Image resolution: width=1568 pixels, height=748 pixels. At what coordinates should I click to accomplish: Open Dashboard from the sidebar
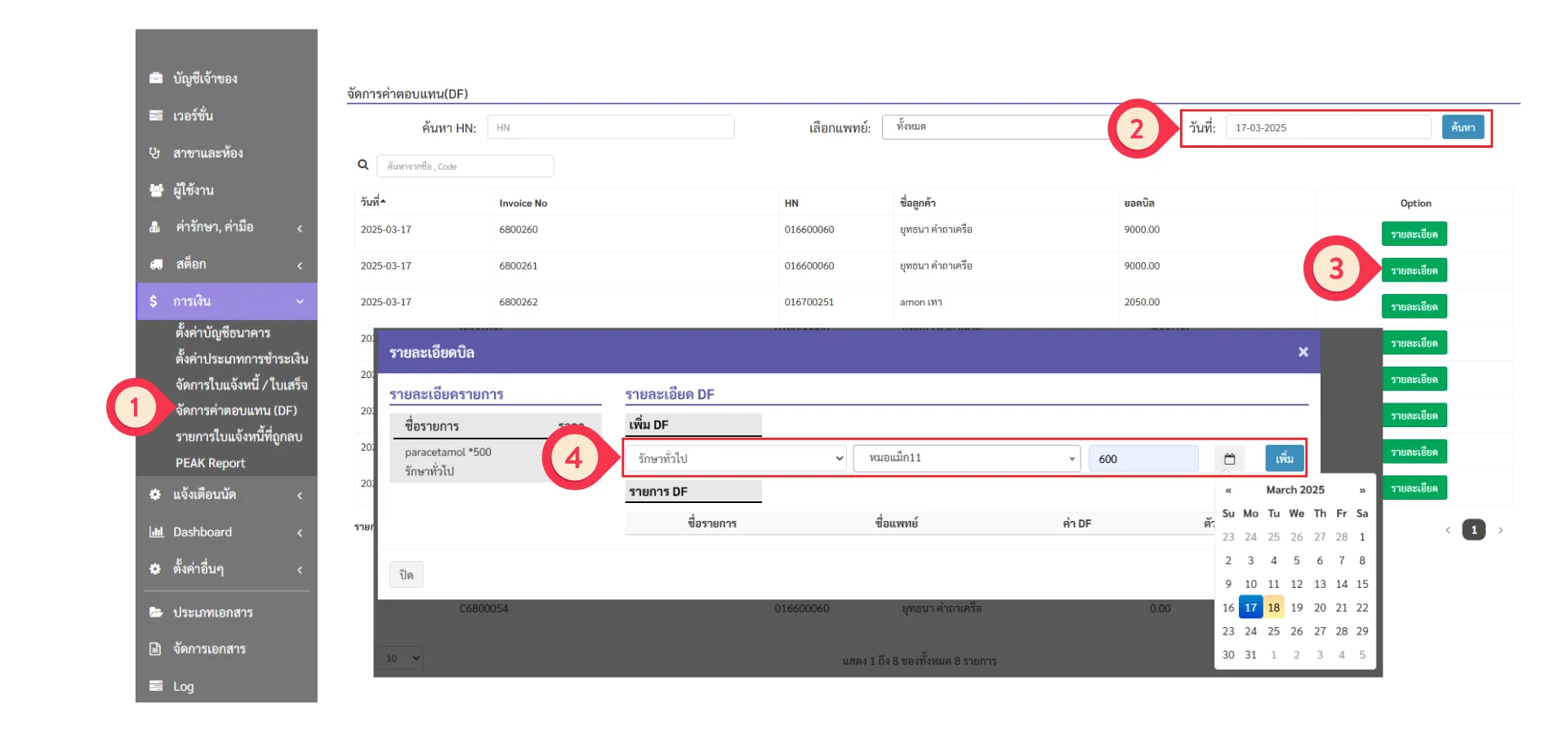(203, 532)
